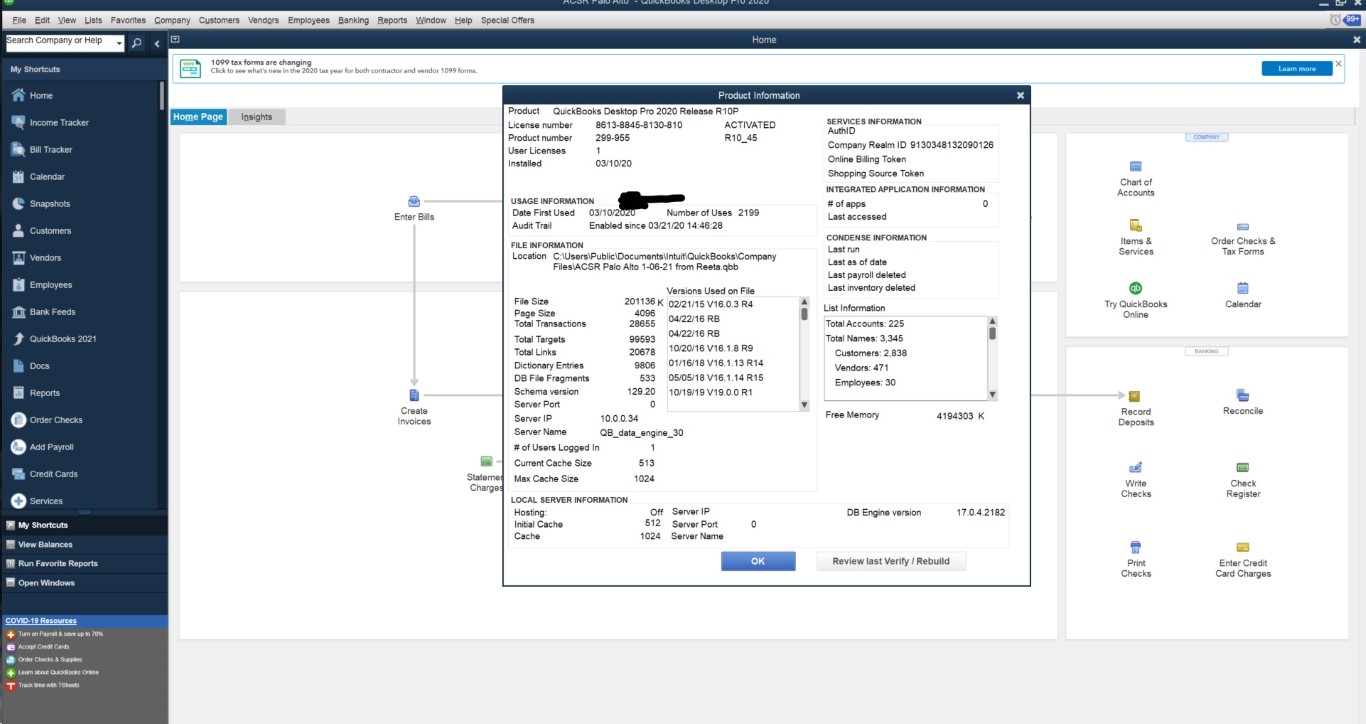Click the Create Invoices icon on Home page
The image size is (1366, 724).
pos(414,396)
